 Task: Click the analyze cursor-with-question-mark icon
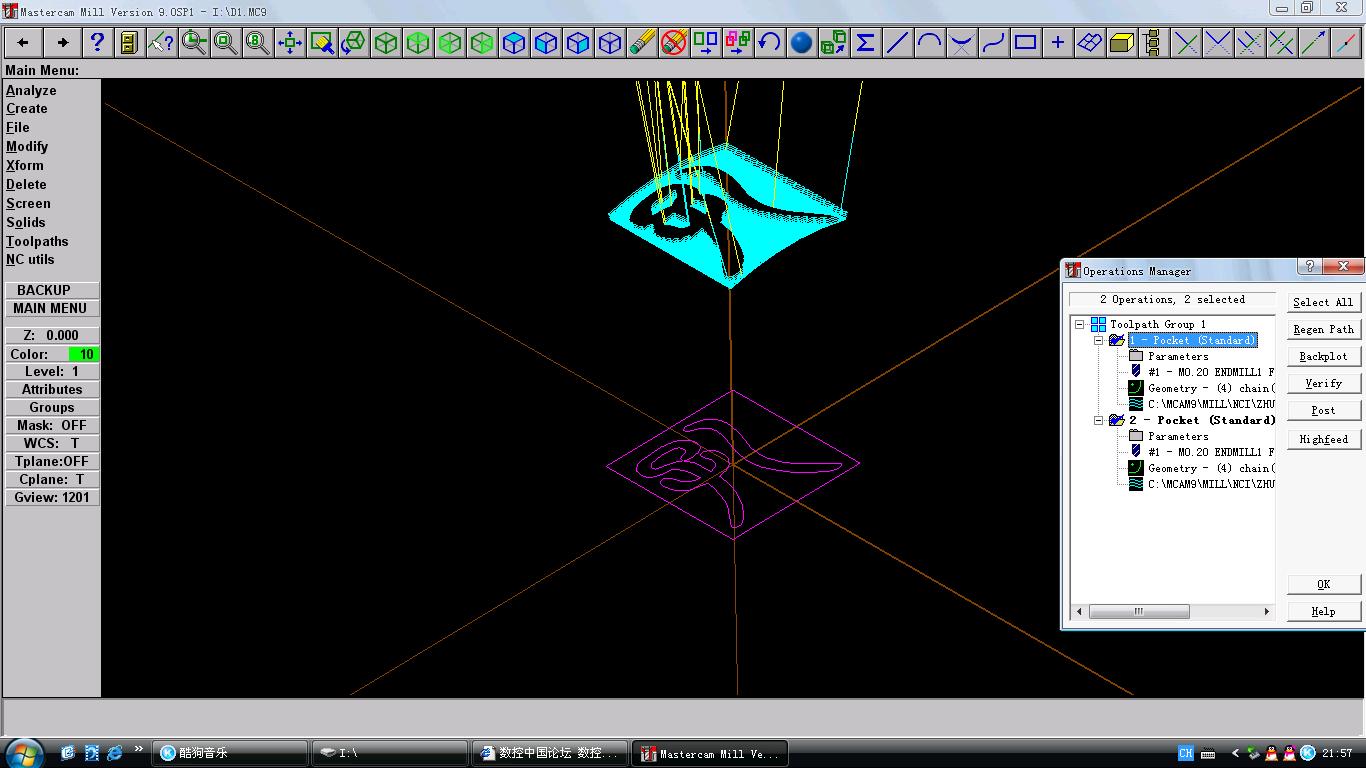tap(161, 42)
